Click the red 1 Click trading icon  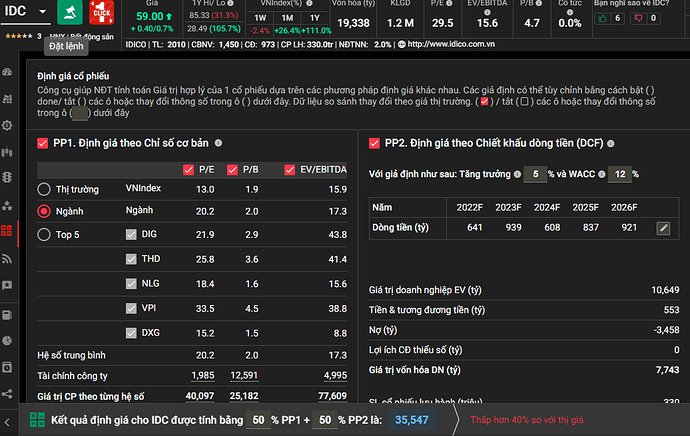click(x=101, y=13)
